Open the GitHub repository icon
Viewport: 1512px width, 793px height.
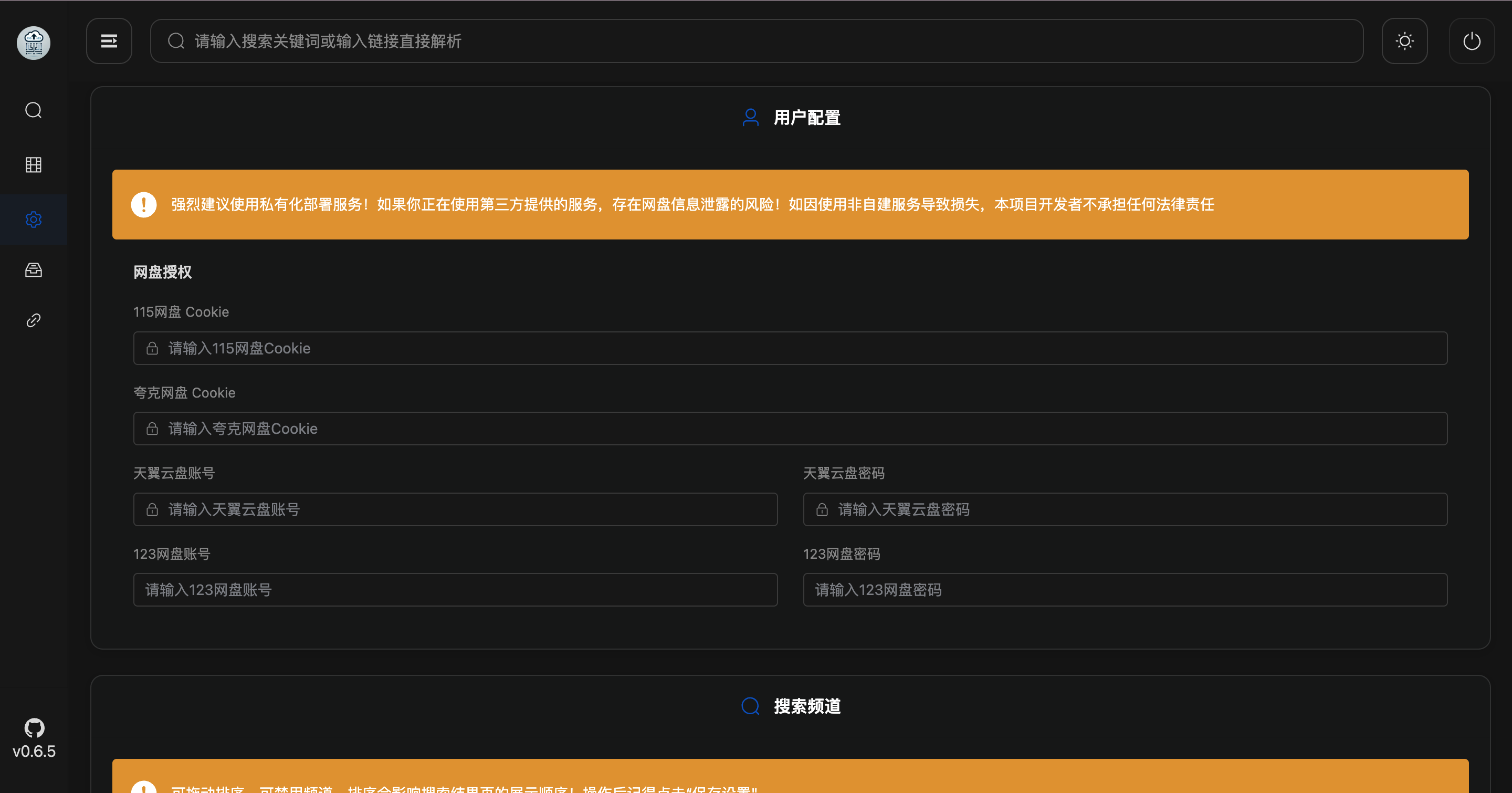(x=34, y=728)
